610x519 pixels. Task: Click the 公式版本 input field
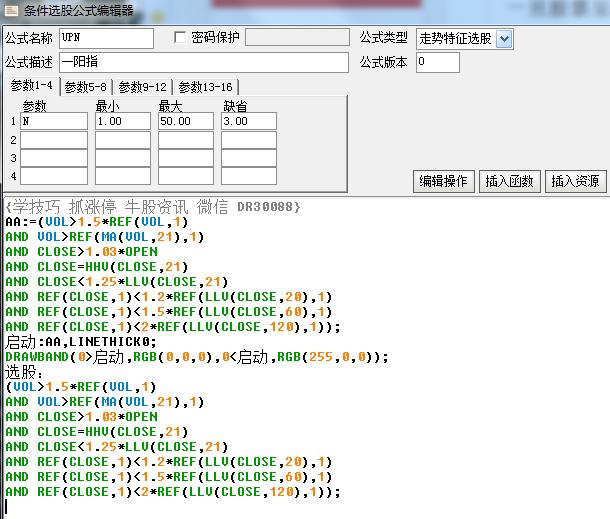tap(438, 62)
